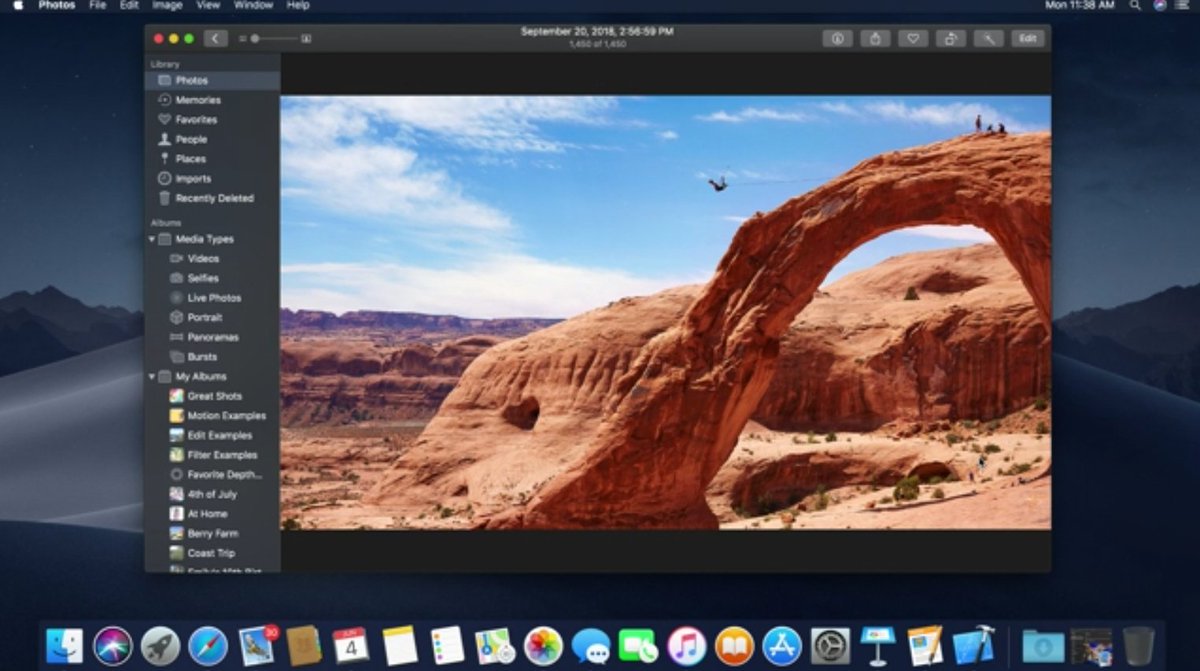Image resolution: width=1200 pixels, height=671 pixels.
Task: Open the Photos menu in menu bar
Action: click(x=56, y=6)
